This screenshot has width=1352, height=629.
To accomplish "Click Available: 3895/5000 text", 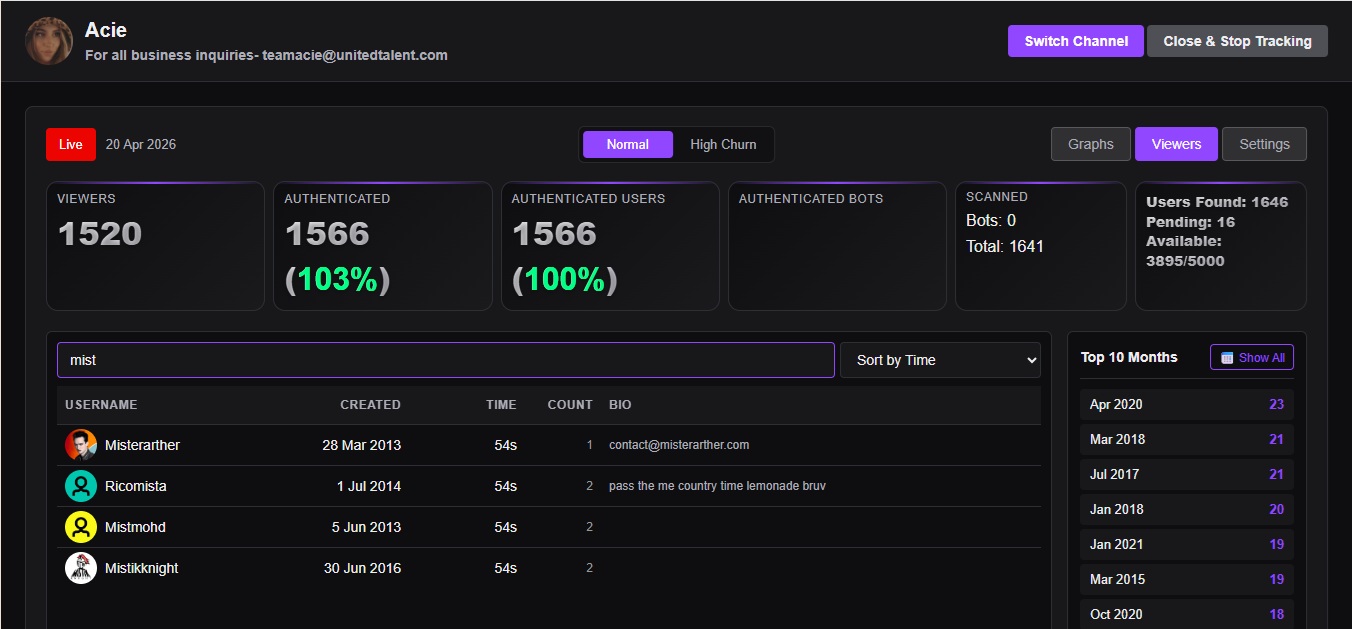I will (1185, 251).
